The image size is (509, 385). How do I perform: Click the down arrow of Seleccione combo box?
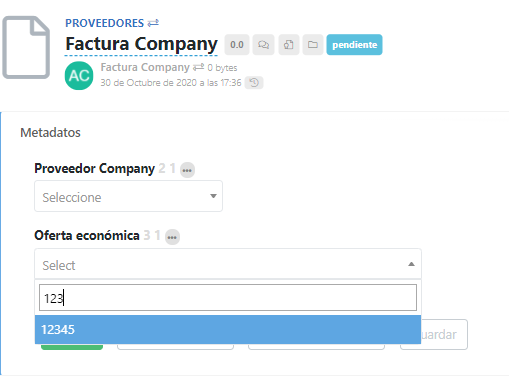[x=213, y=196]
